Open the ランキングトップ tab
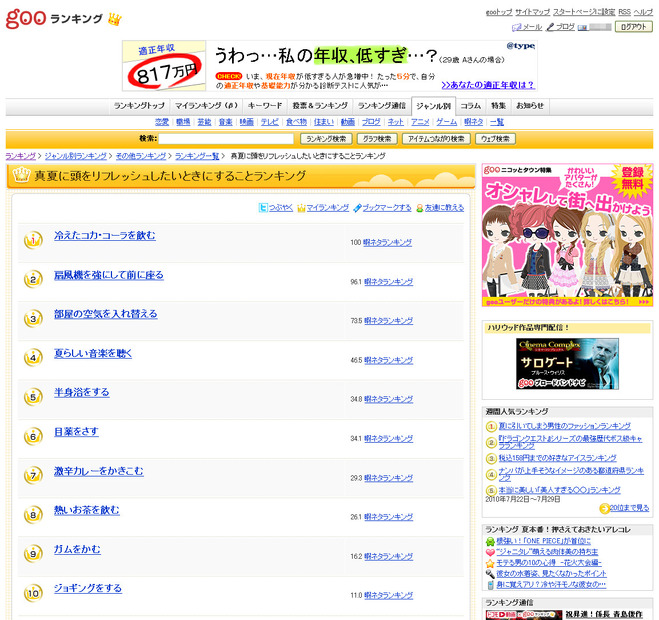The width and height of the screenshot is (659, 620). coord(139,106)
